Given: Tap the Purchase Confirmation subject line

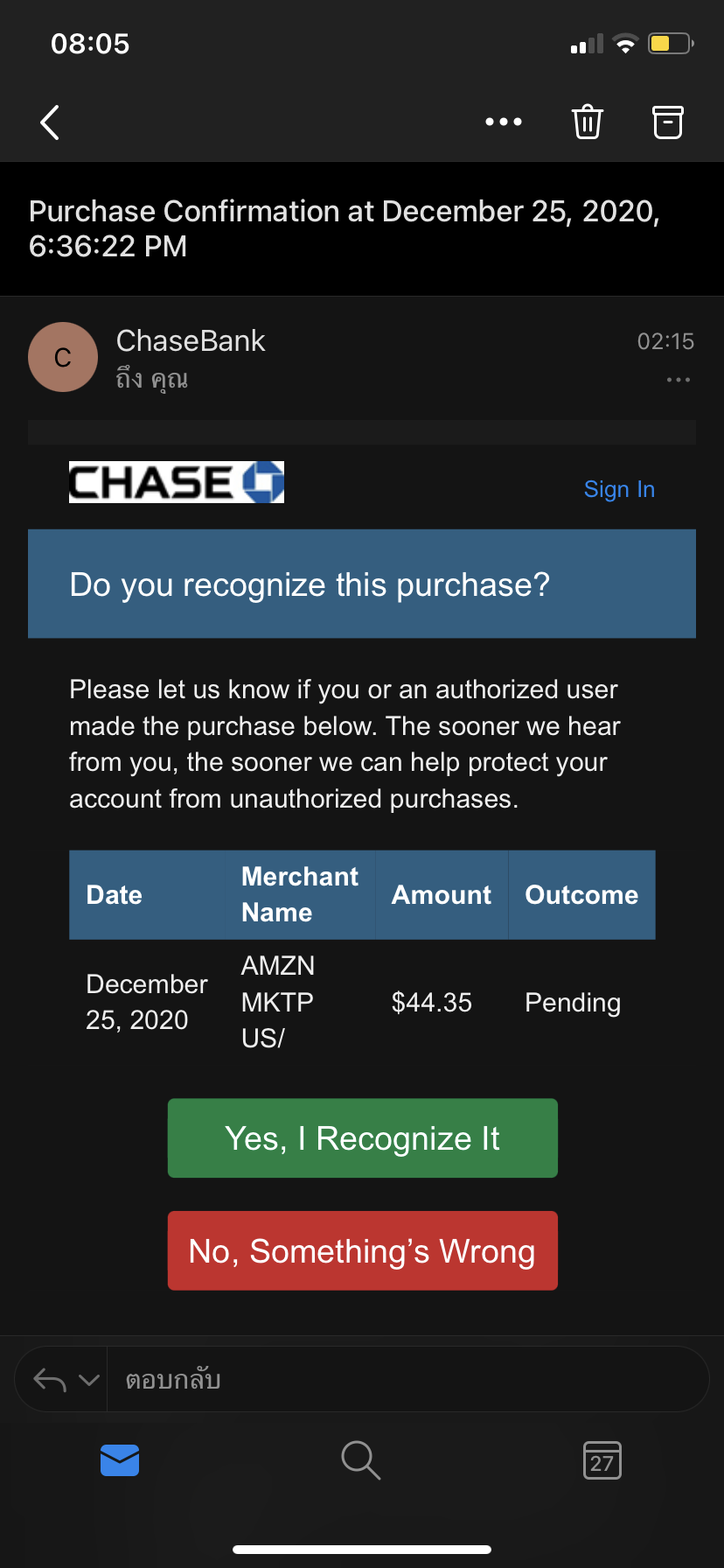Looking at the screenshot, I should tap(345, 228).
